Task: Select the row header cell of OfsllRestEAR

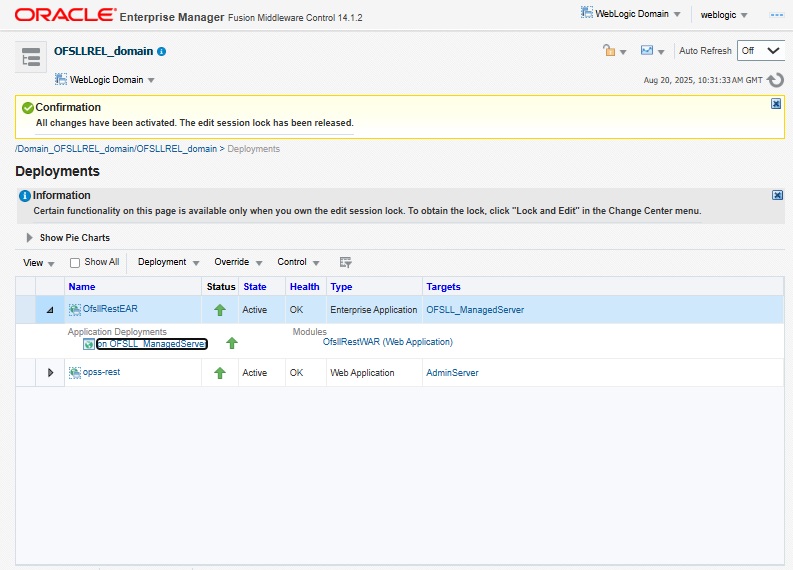Action: [x=25, y=310]
